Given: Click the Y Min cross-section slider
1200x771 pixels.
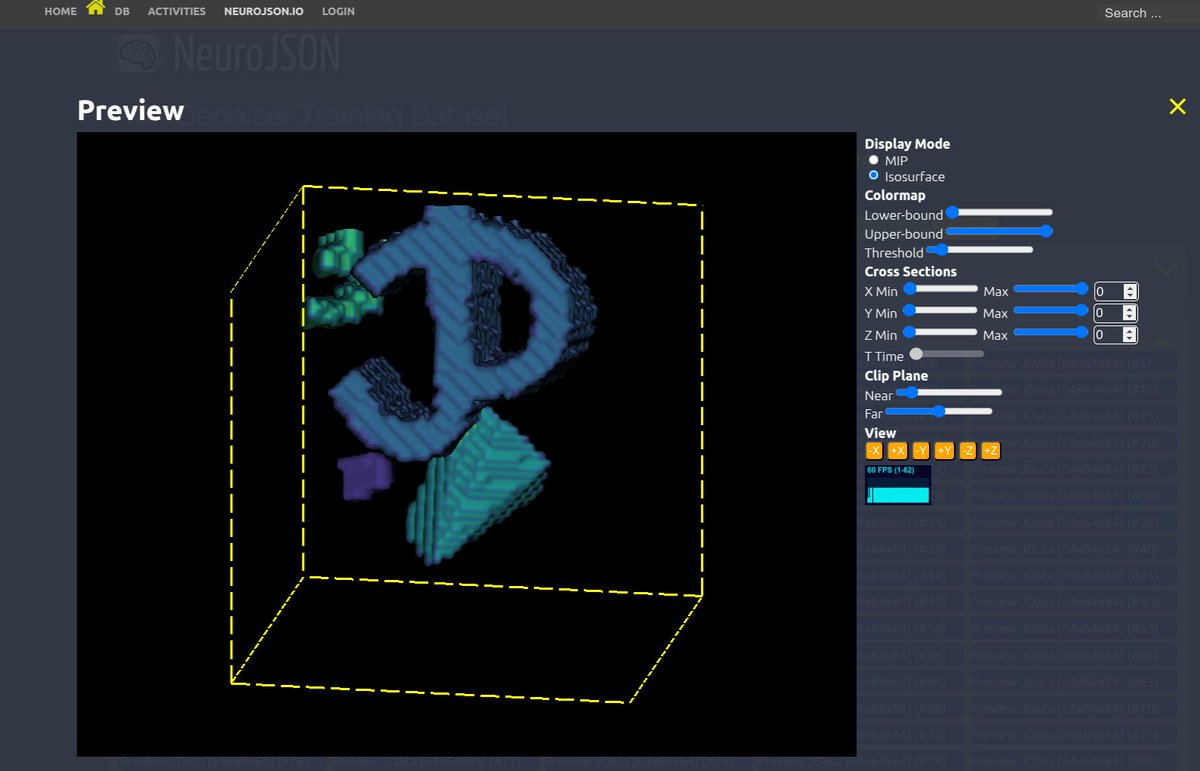Looking at the screenshot, I should (x=940, y=311).
